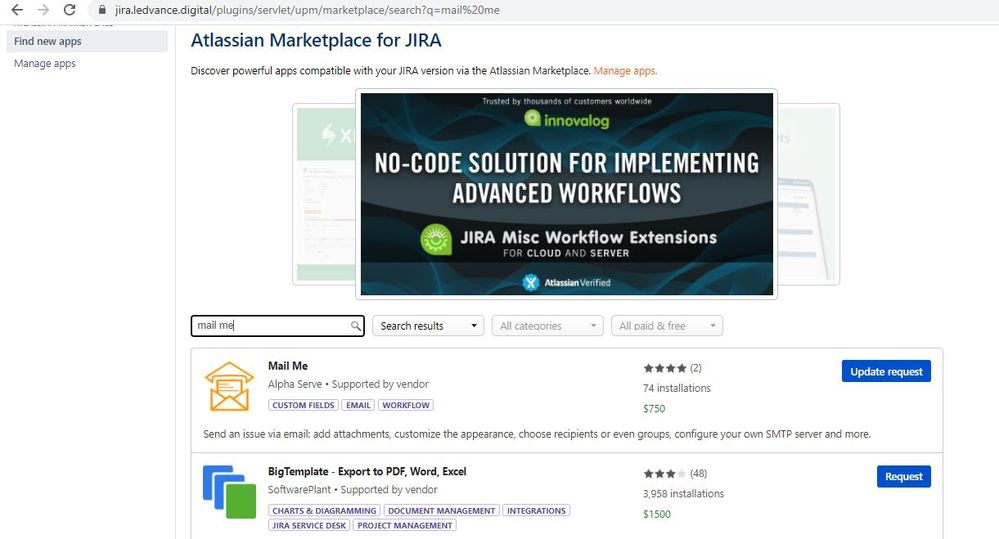Click the address bar URL
The height and width of the screenshot is (539, 999).
(x=307, y=10)
